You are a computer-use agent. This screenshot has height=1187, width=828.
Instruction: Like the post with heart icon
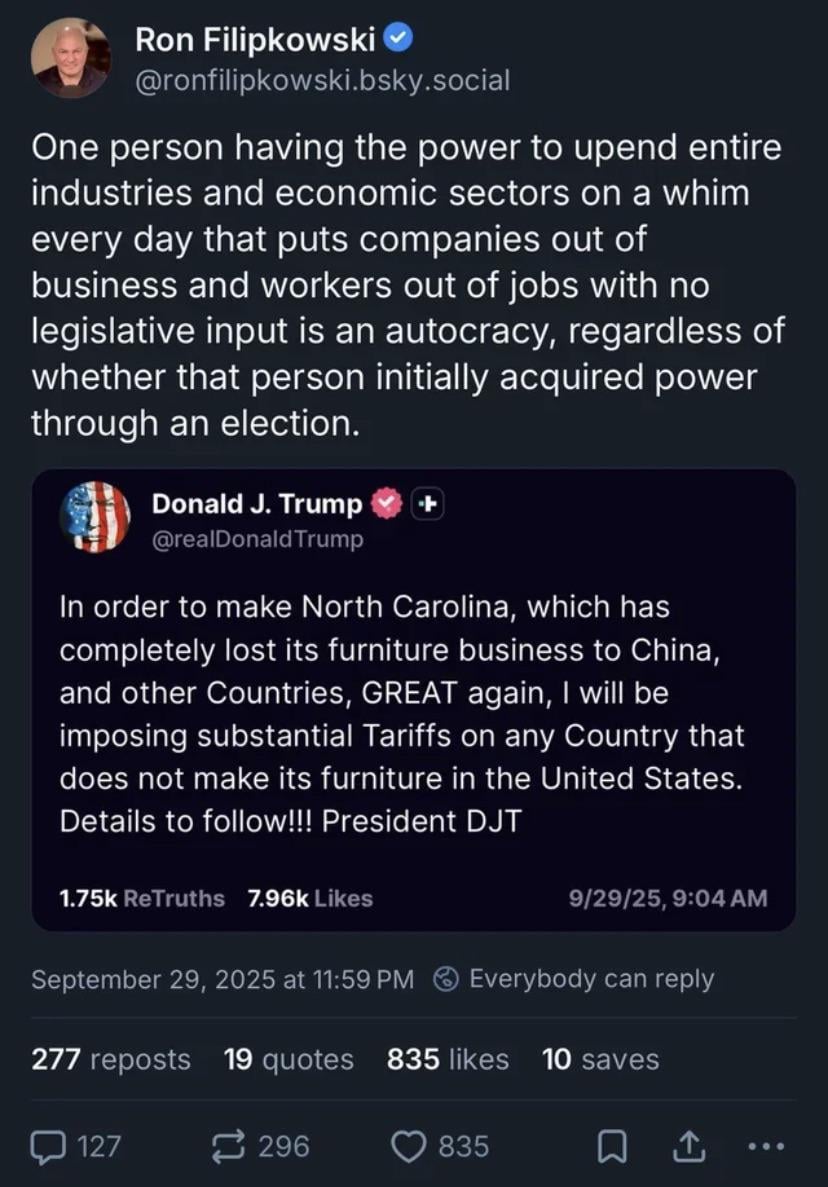(408, 1146)
